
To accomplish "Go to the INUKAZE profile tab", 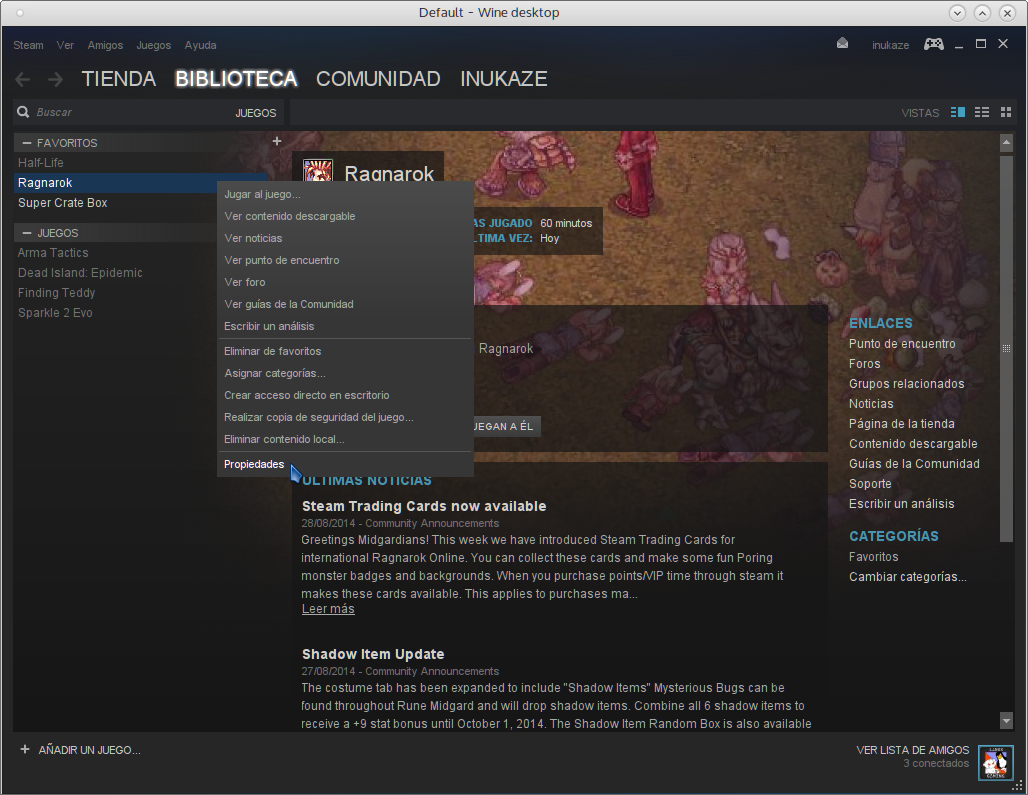I will (x=504, y=79).
